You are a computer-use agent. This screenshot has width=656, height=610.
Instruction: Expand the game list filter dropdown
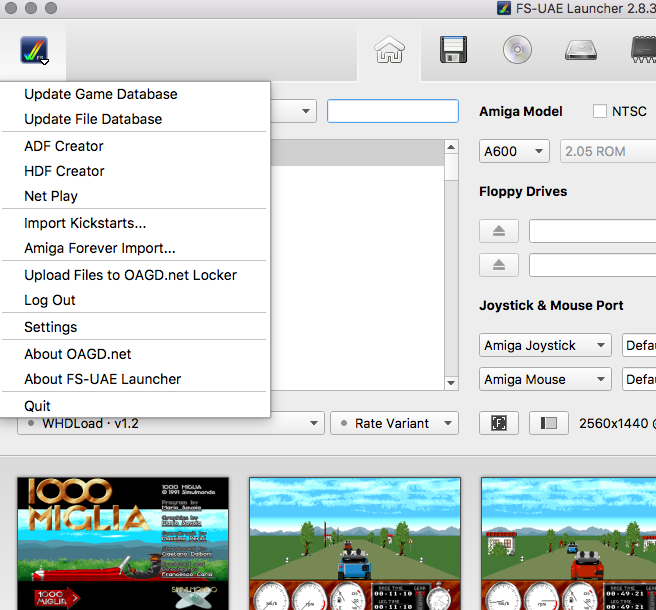pos(305,111)
